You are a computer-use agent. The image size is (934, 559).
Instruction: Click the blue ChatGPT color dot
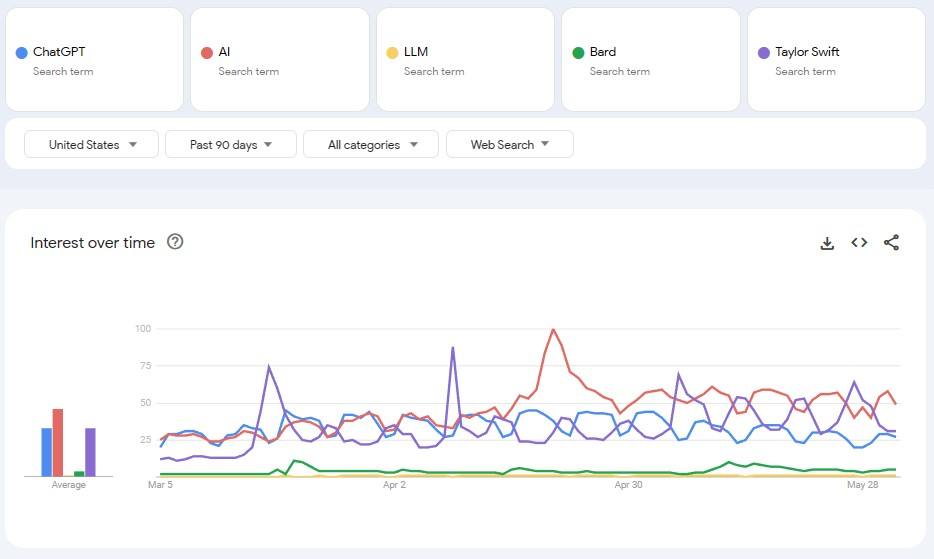21,53
